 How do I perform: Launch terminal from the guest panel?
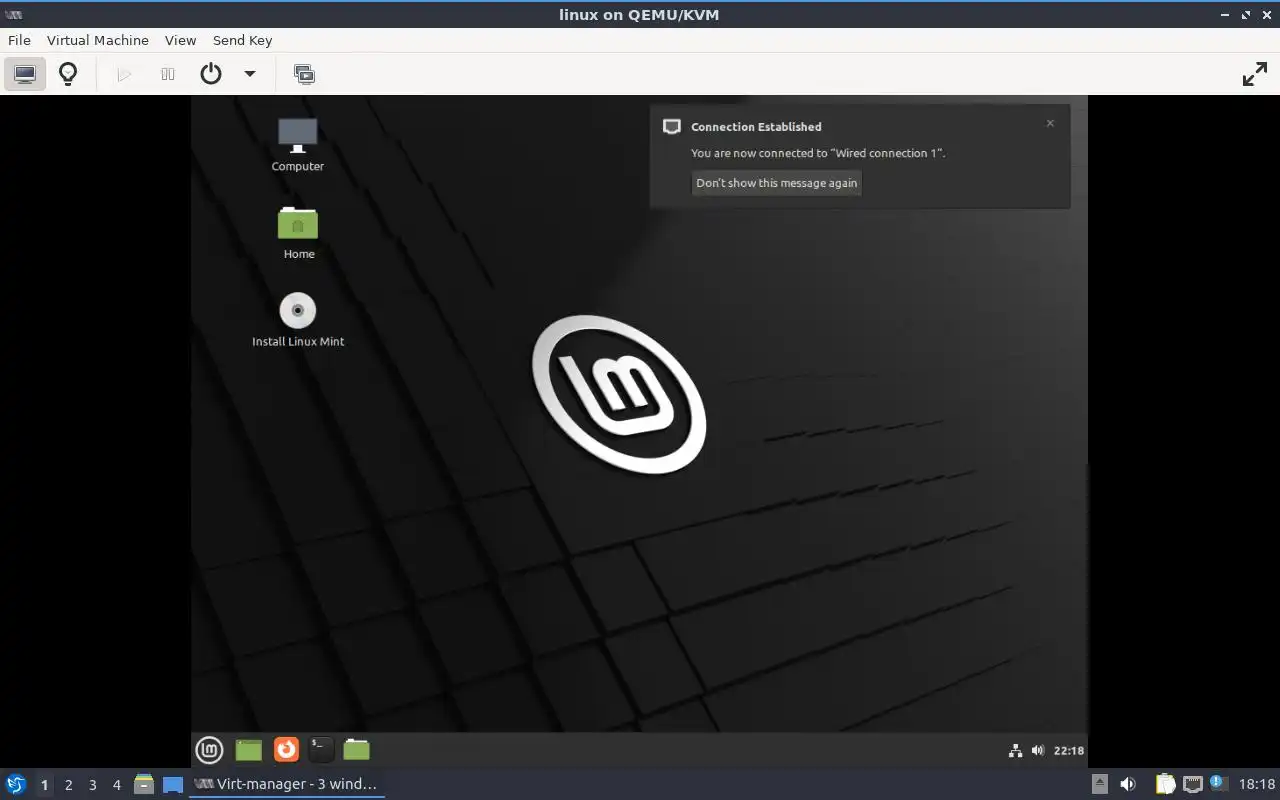tap(321, 749)
